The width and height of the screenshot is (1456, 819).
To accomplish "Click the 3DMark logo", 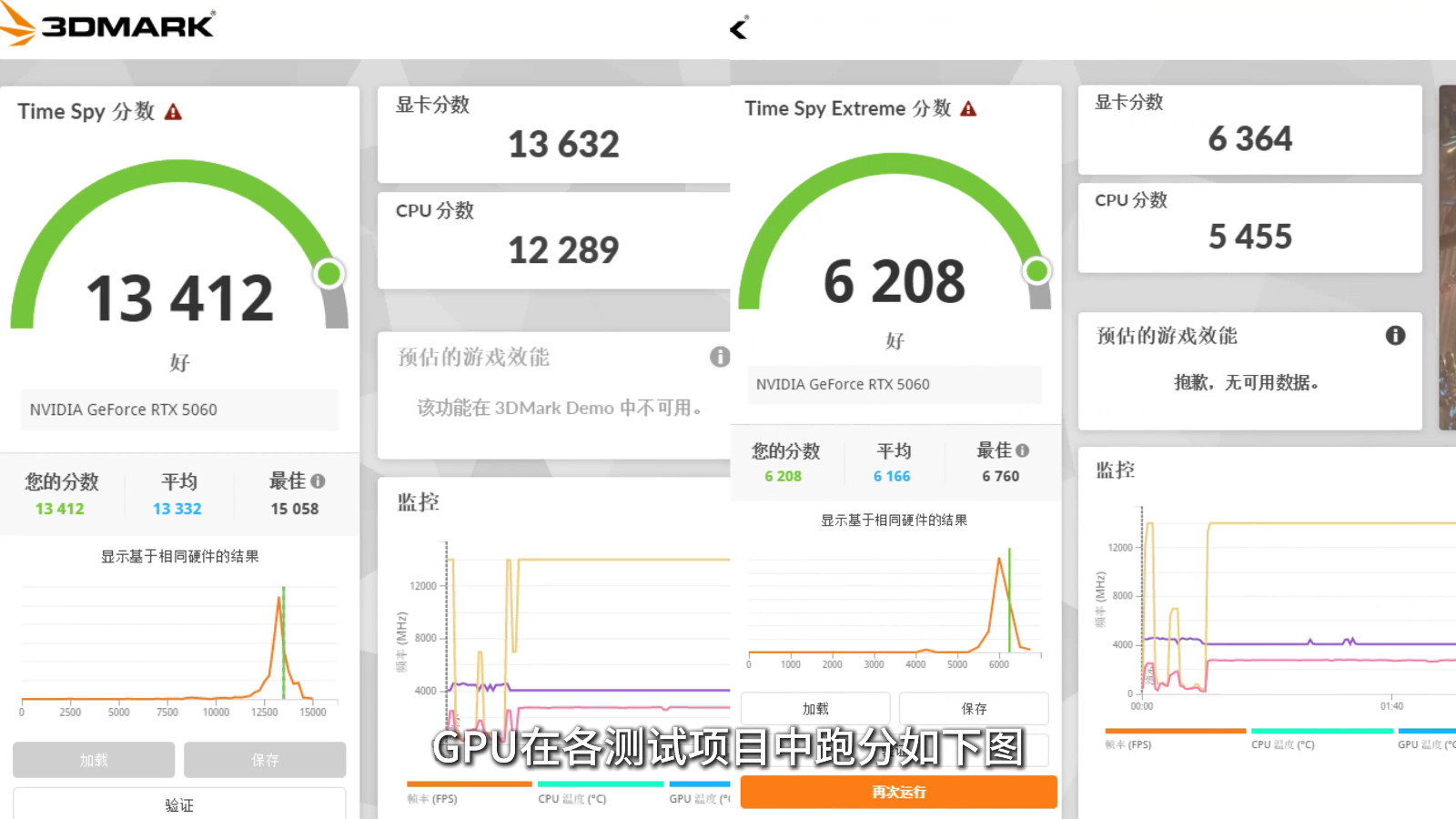I will pyautogui.click(x=107, y=25).
